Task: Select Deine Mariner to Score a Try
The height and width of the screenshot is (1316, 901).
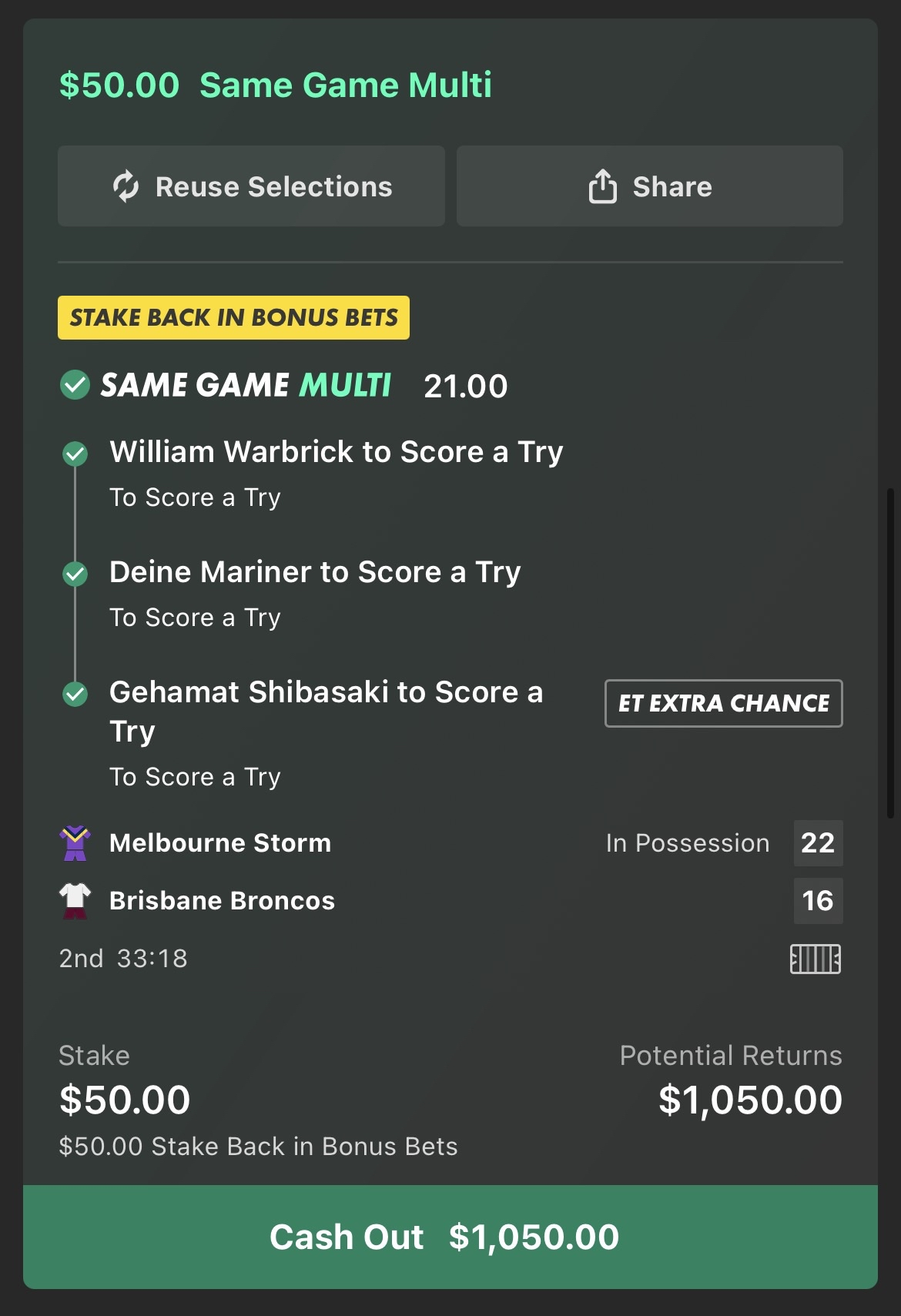Action: tap(315, 572)
